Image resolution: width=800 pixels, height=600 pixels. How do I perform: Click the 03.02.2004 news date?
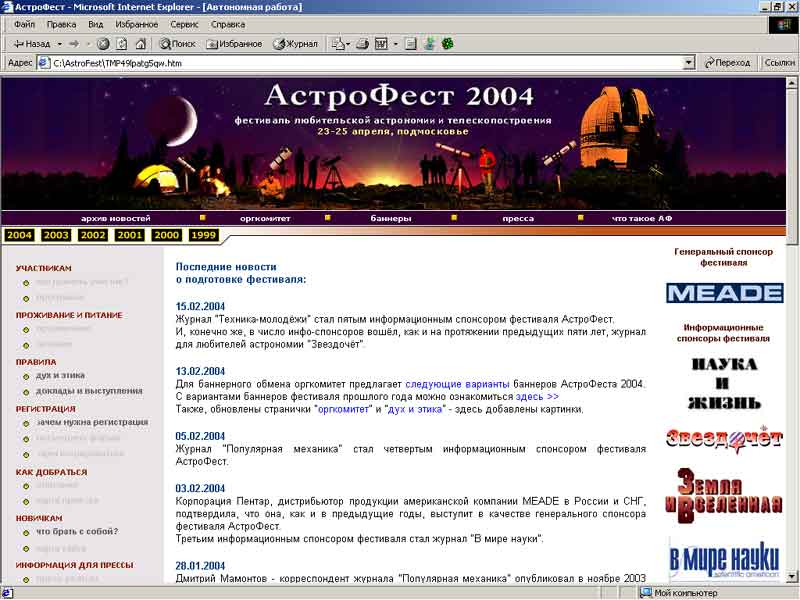(200, 488)
